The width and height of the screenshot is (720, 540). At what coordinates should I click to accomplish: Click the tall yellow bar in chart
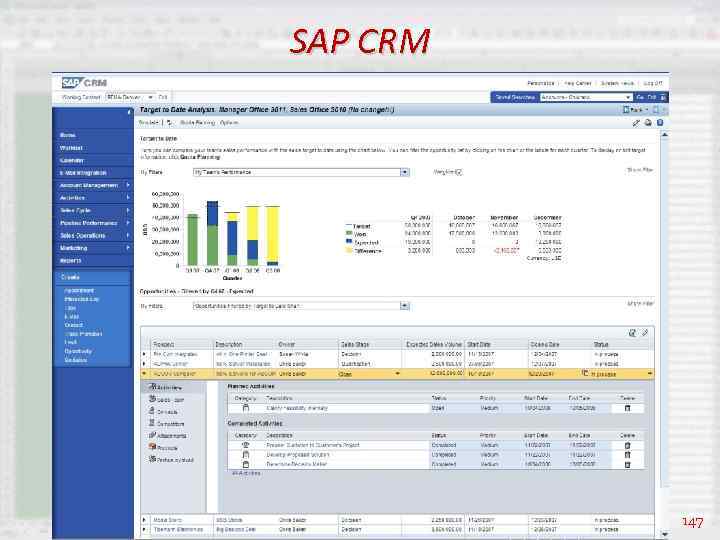click(x=273, y=234)
